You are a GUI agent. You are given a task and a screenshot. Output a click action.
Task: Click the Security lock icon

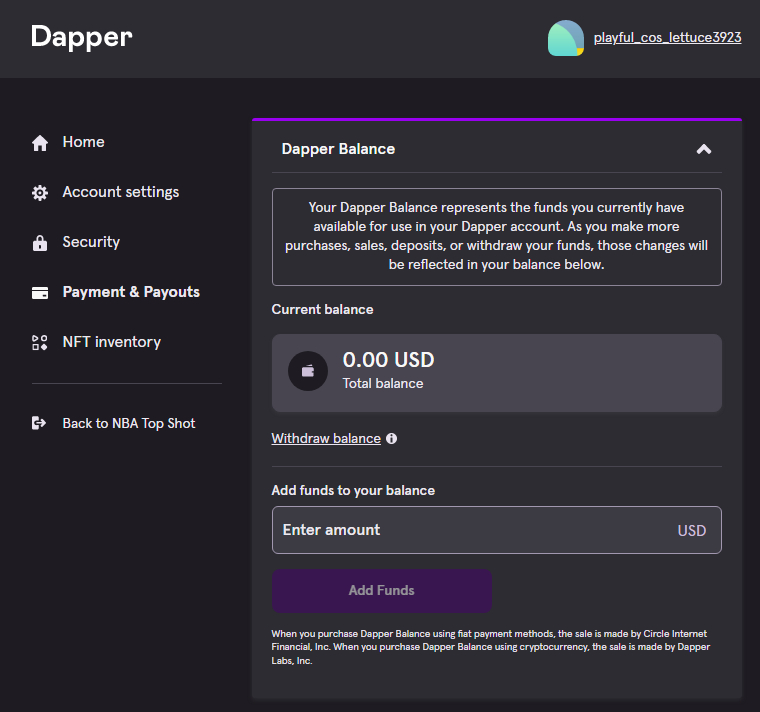pyautogui.click(x=40, y=243)
